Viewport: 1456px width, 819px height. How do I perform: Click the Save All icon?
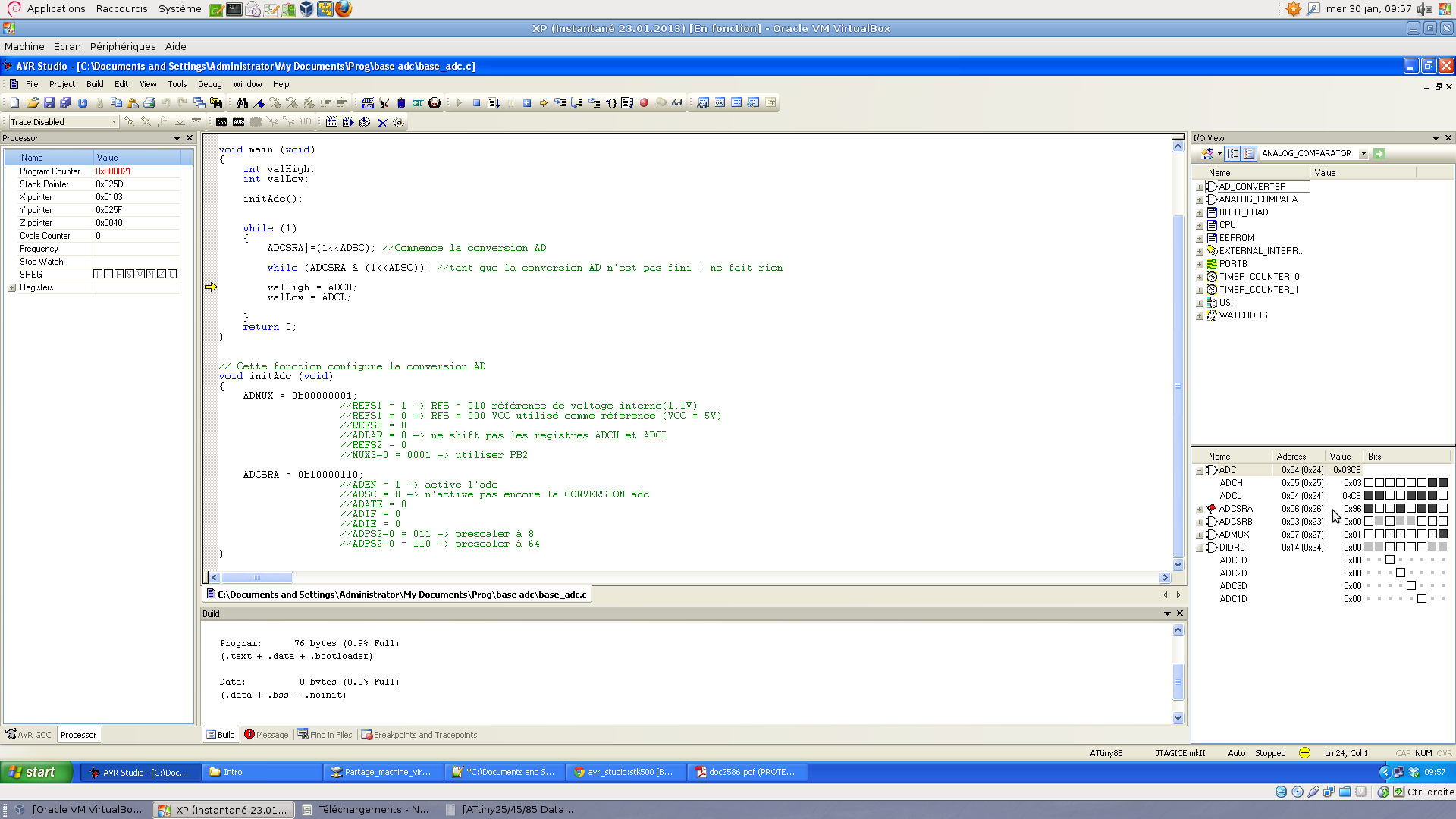(x=65, y=103)
